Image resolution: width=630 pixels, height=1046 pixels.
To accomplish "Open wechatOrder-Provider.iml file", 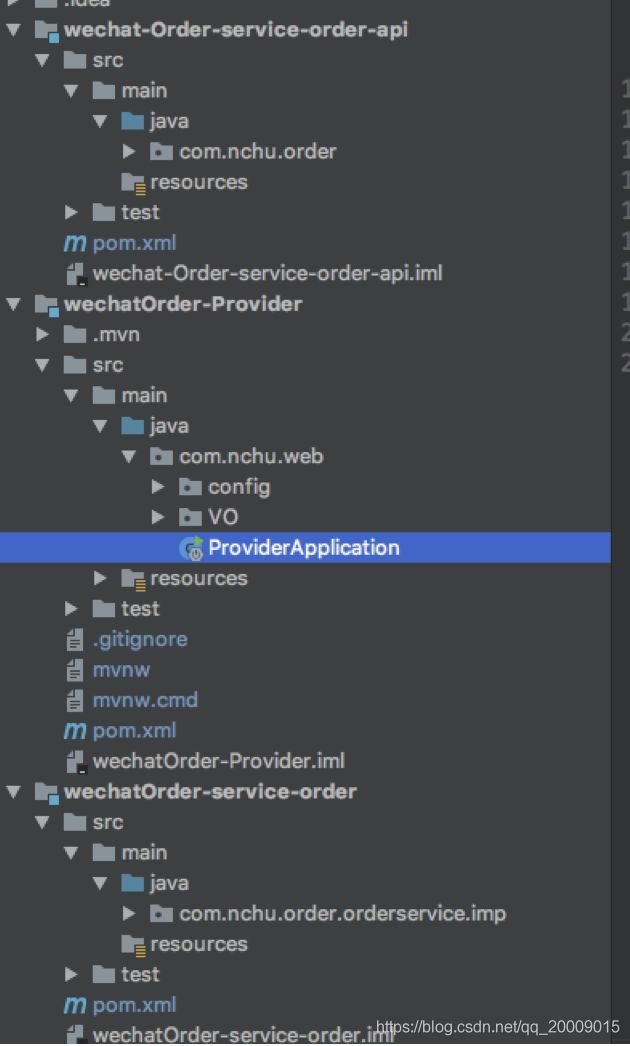I will [x=218, y=761].
